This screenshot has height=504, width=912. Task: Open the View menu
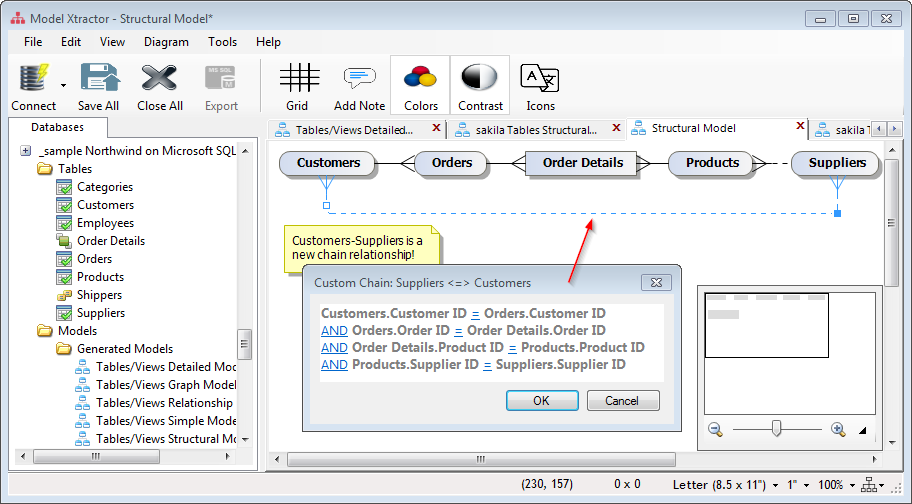(112, 42)
